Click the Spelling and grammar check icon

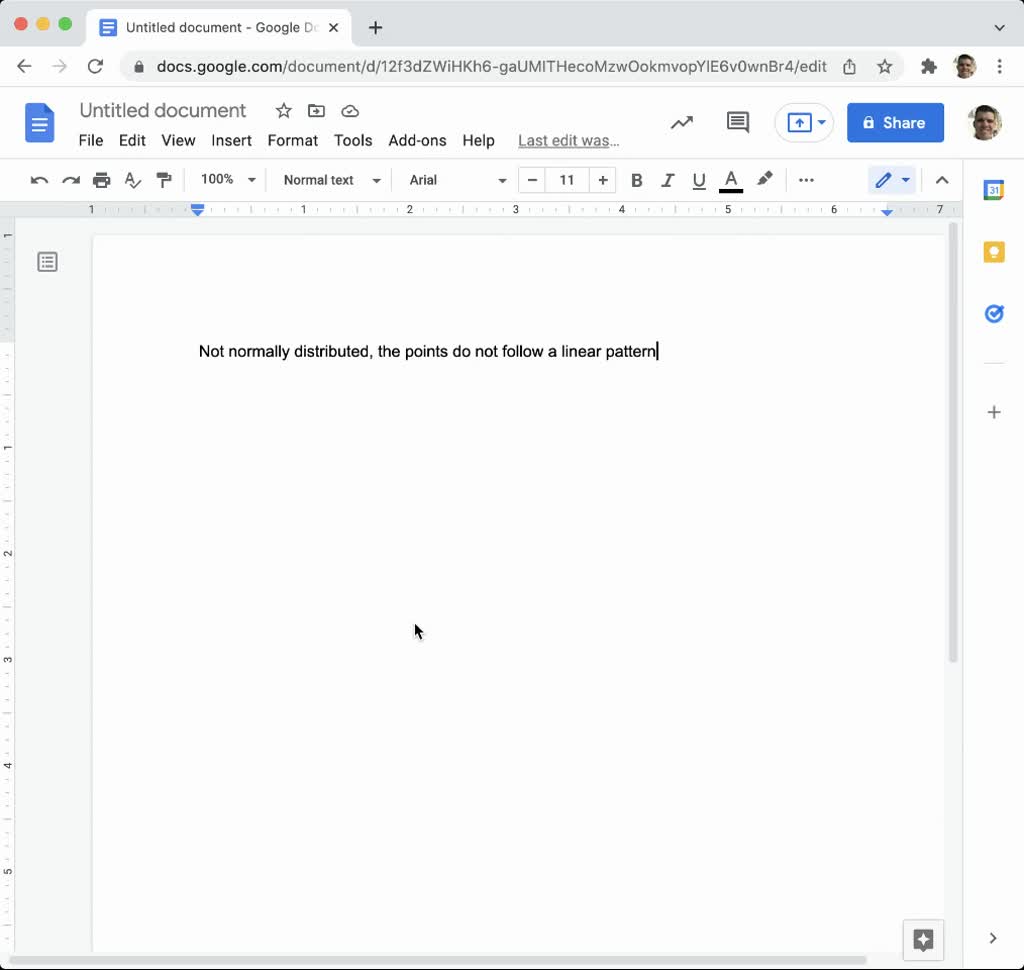[x=132, y=180]
